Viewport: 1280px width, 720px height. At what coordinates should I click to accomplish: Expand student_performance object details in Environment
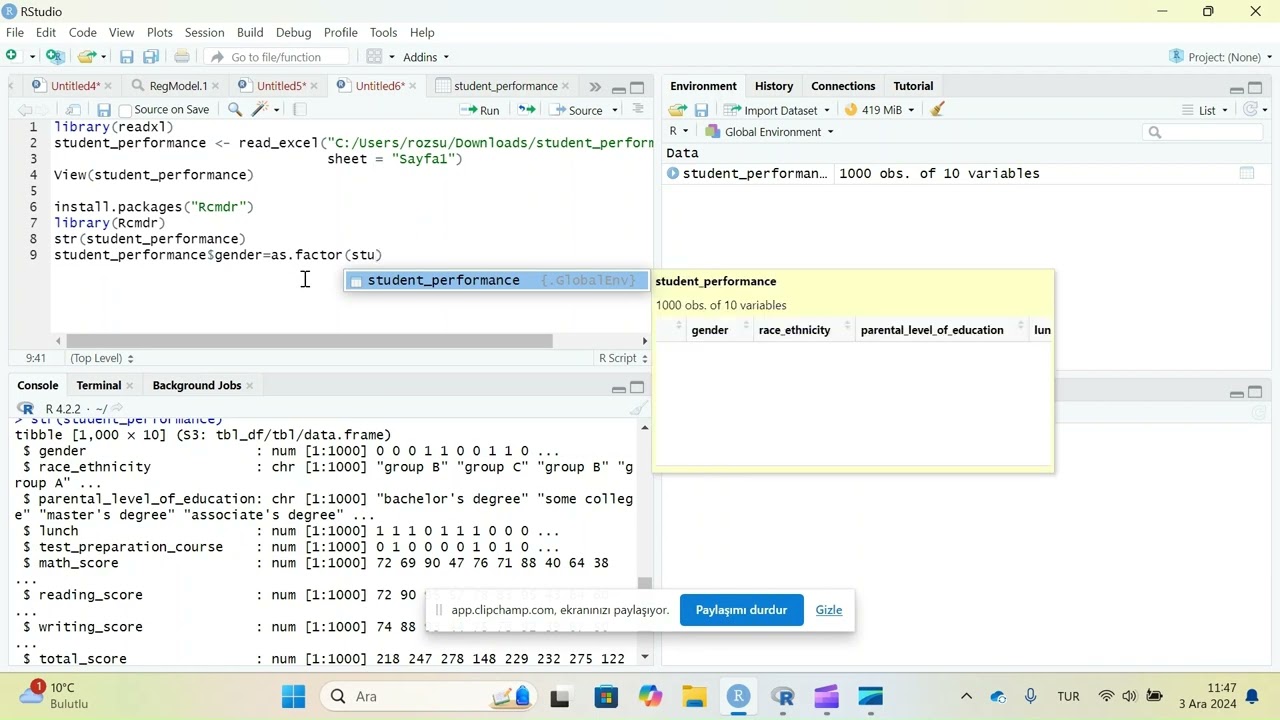pyautogui.click(x=673, y=173)
